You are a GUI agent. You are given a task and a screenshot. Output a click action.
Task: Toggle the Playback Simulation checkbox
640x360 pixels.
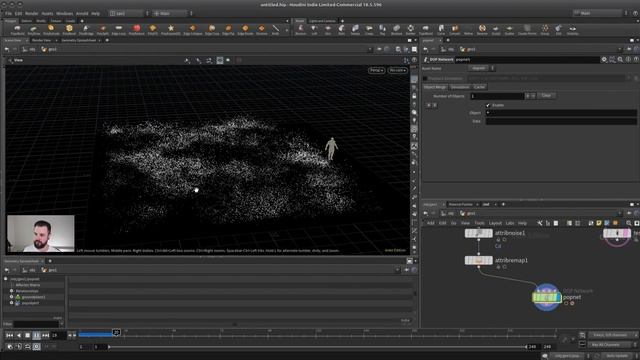point(425,78)
